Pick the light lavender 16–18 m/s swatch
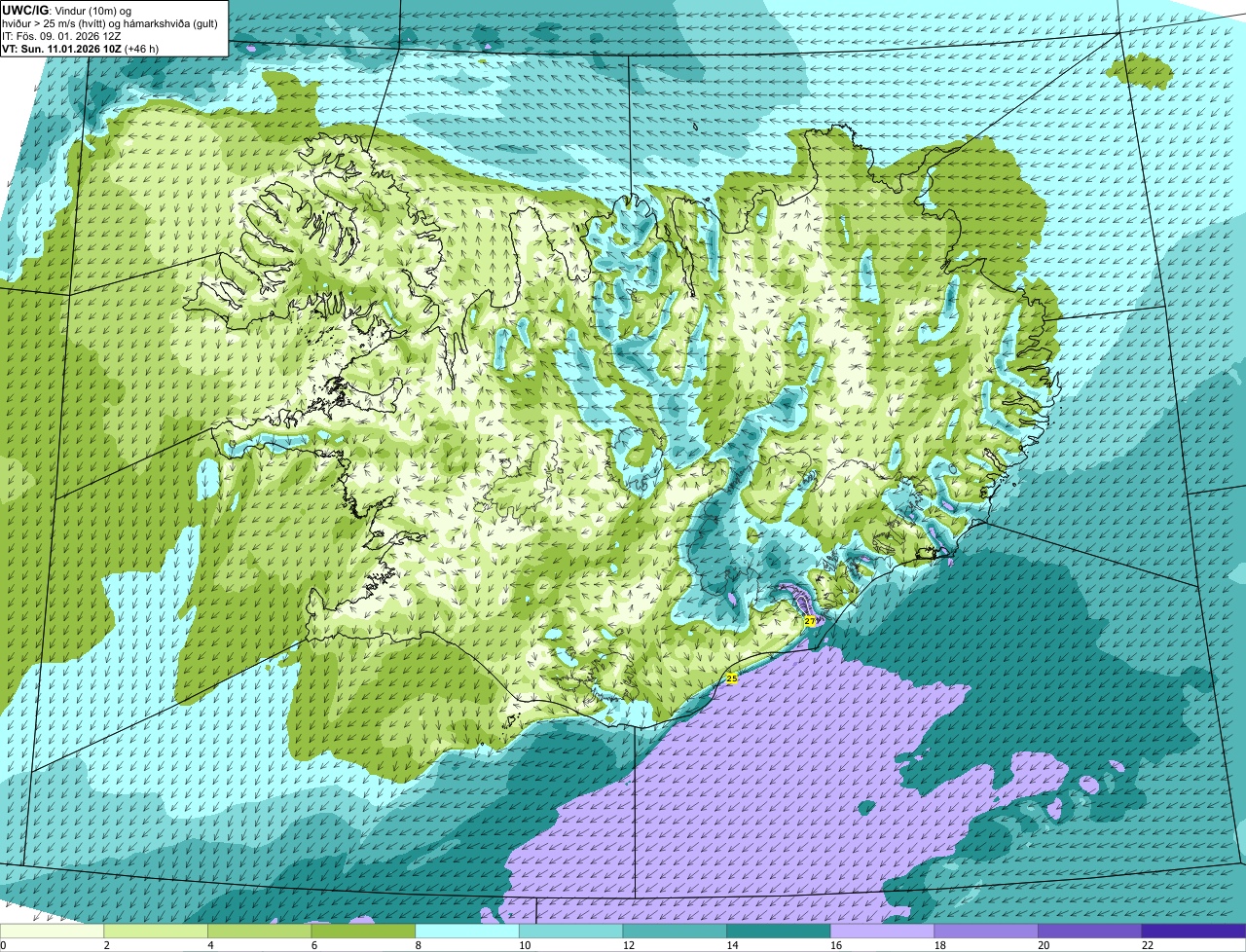The height and width of the screenshot is (952, 1246). (x=883, y=931)
